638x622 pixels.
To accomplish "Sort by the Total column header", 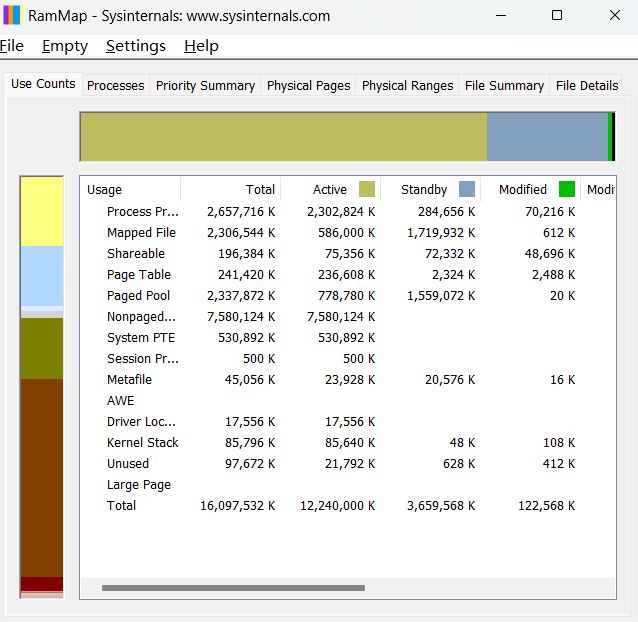I will click(230, 190).
